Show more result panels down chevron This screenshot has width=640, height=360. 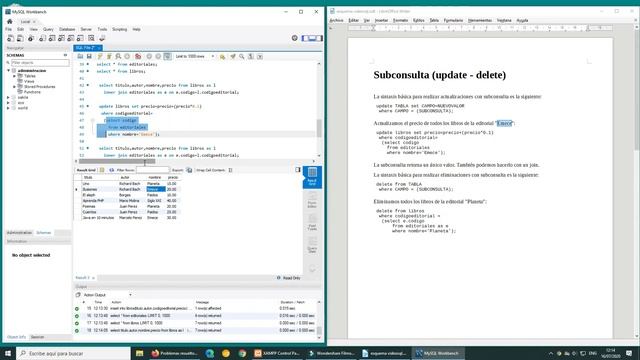point(312,269)
